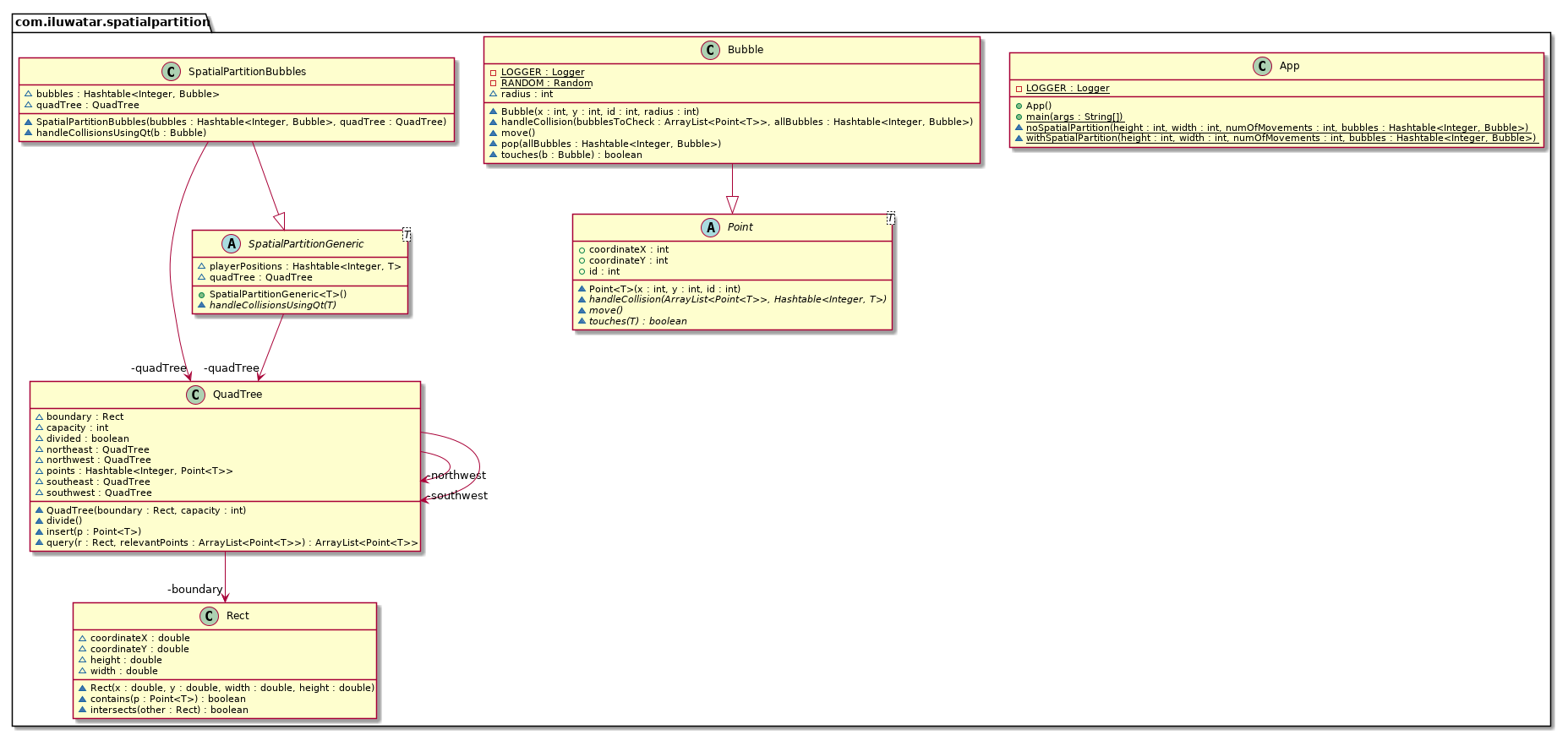Click the generic T marker on SpatialPartitionGeneric
Image resolution: width=1568 pixels, height=735 pixels.
click(406, 235)
